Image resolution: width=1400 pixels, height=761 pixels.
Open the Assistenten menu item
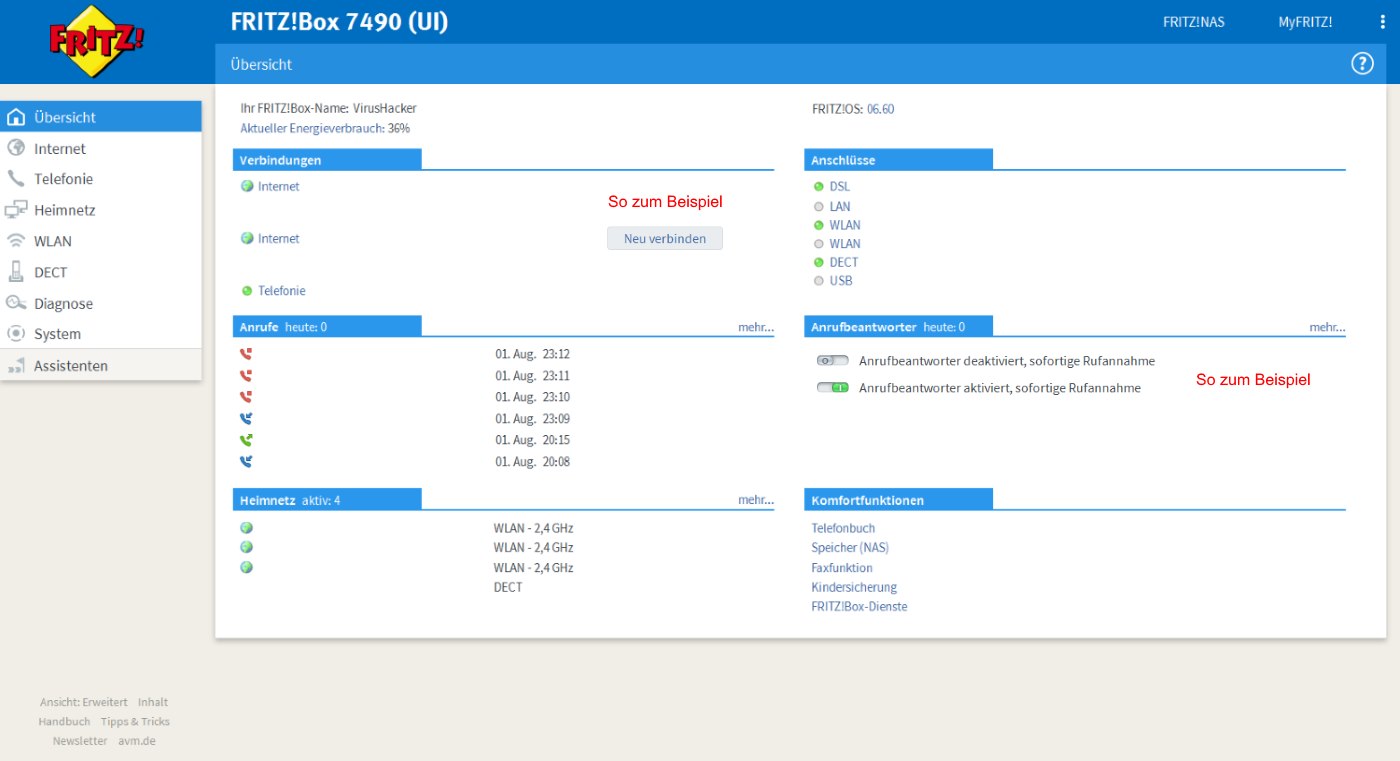[100, 366]
